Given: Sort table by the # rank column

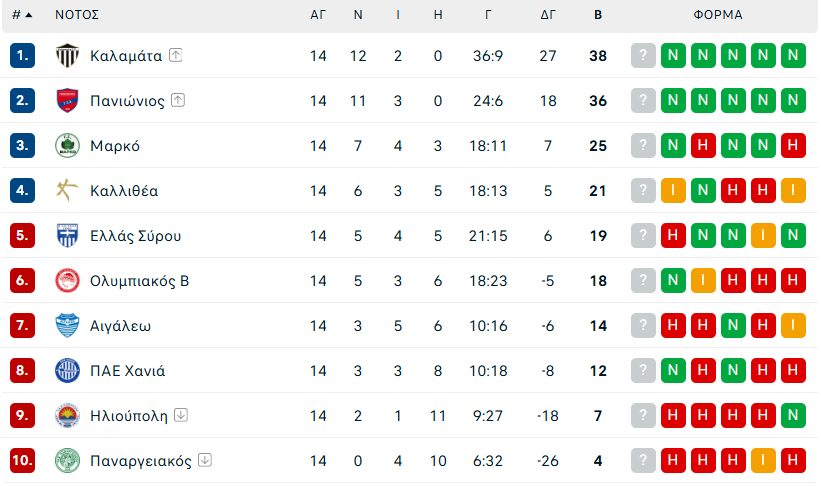Looking at the screenshot, I should pyautogui.click(x=21, y=15).
